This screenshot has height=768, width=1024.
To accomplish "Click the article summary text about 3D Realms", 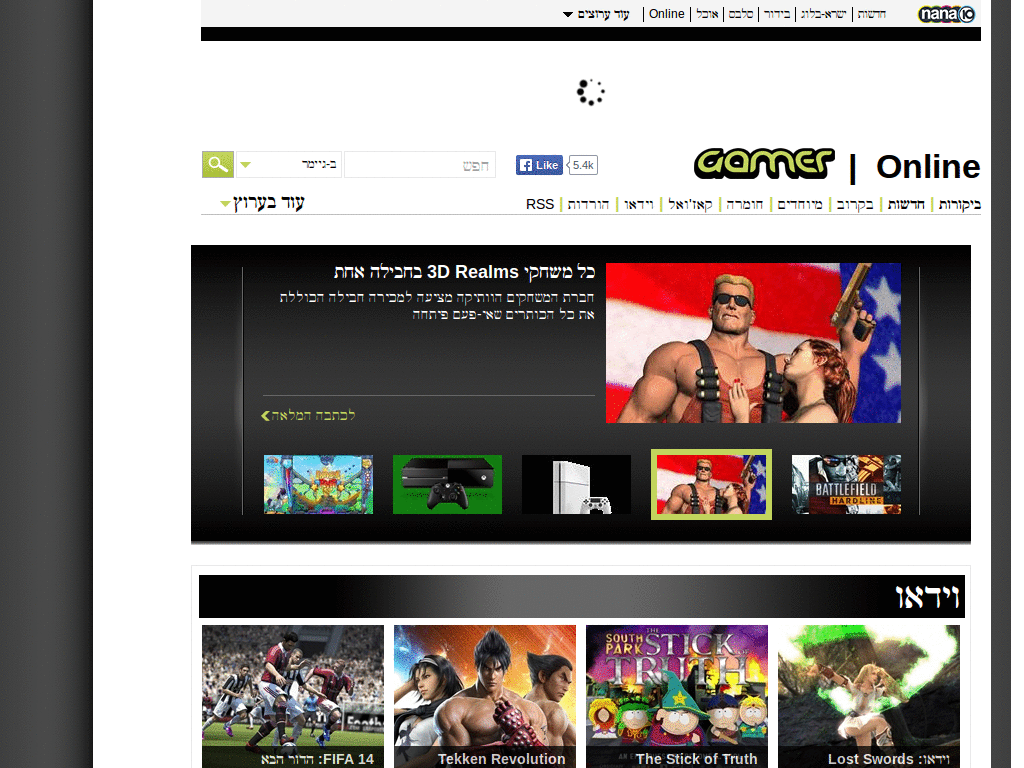I will coord(437,306).
